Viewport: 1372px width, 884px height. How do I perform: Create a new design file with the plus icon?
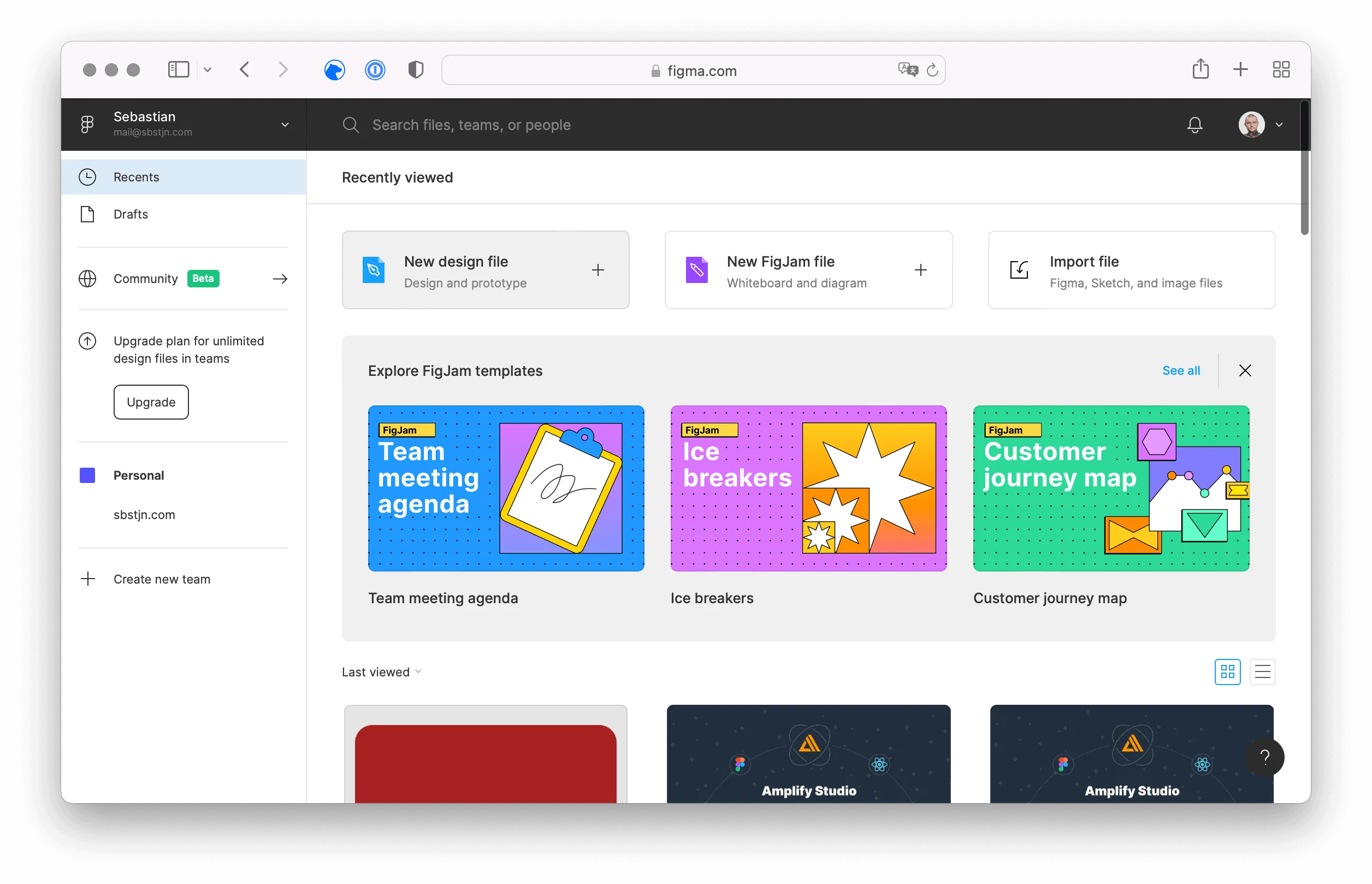click(x=599, y=270)
